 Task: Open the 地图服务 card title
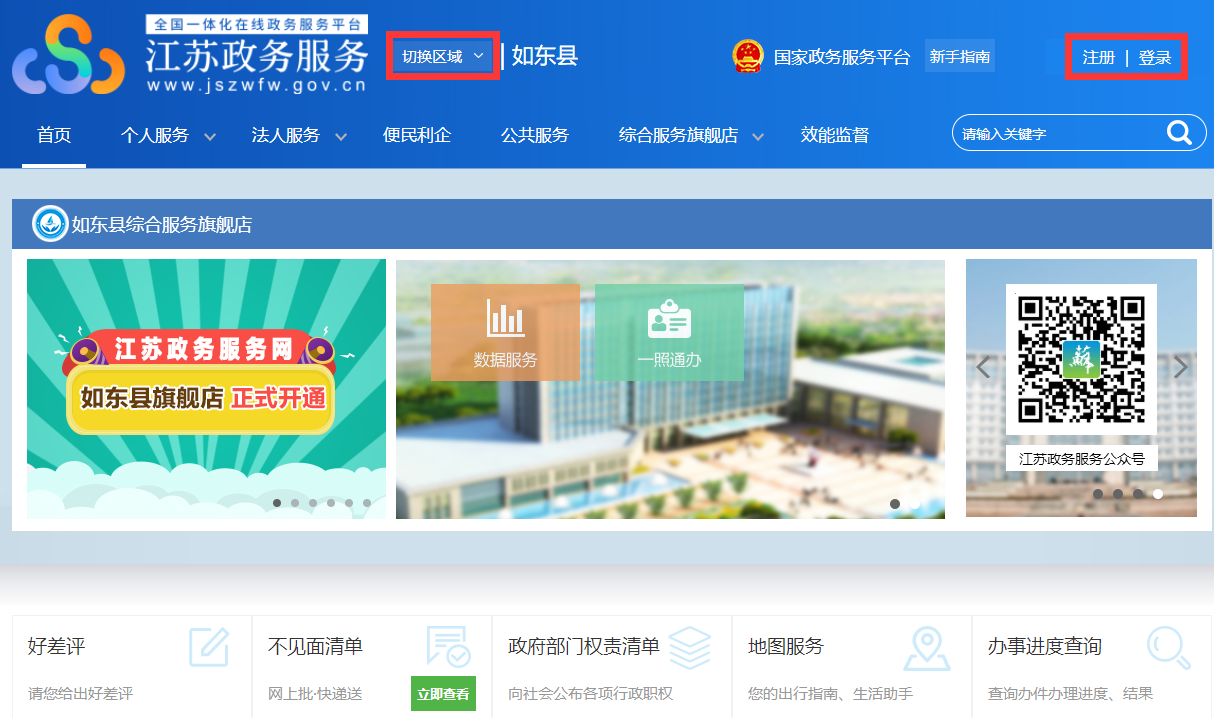tap(786, 647)
